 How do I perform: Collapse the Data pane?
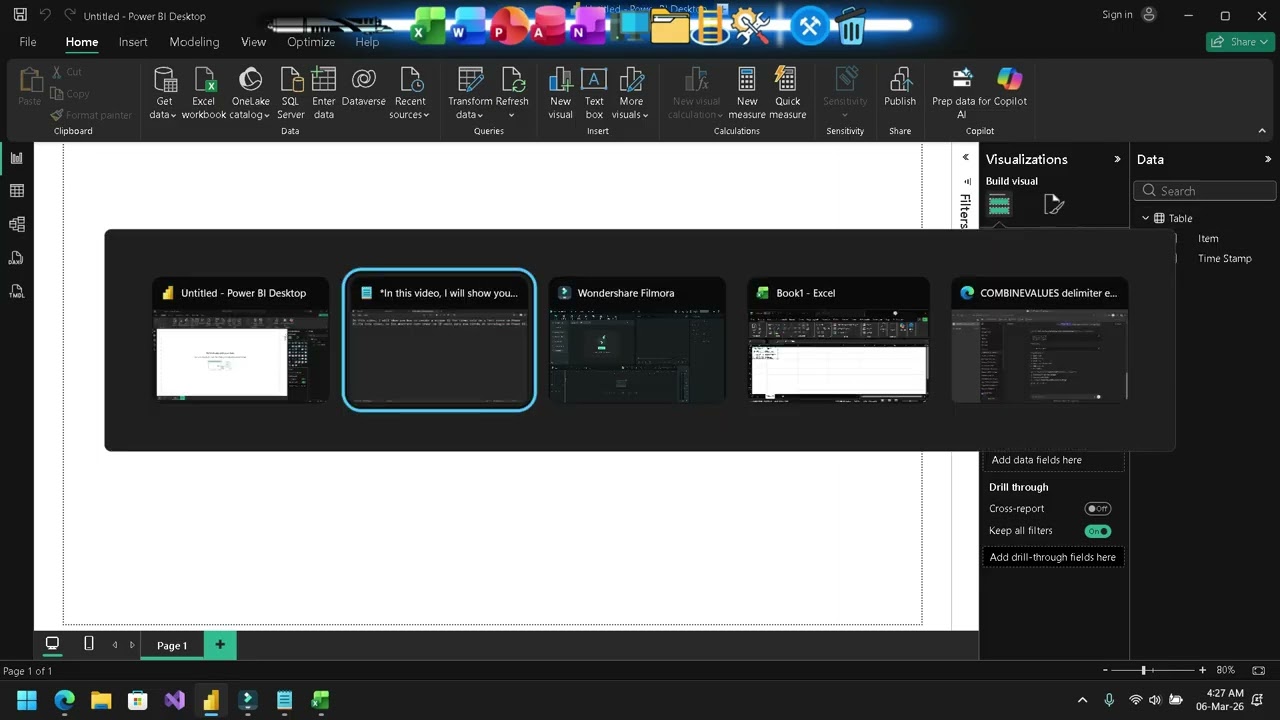tap(1268, 159)
